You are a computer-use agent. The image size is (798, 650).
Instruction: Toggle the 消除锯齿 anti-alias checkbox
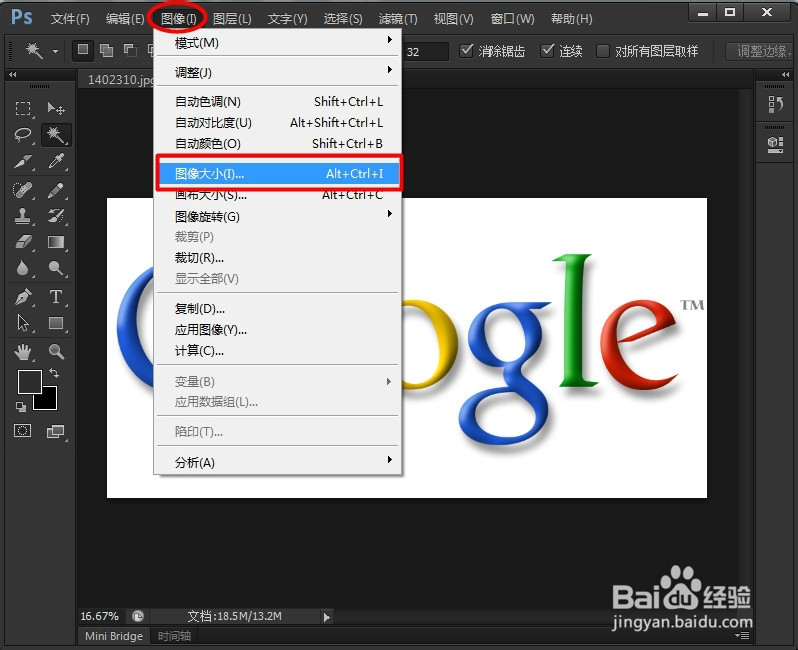tap(466, 50)
